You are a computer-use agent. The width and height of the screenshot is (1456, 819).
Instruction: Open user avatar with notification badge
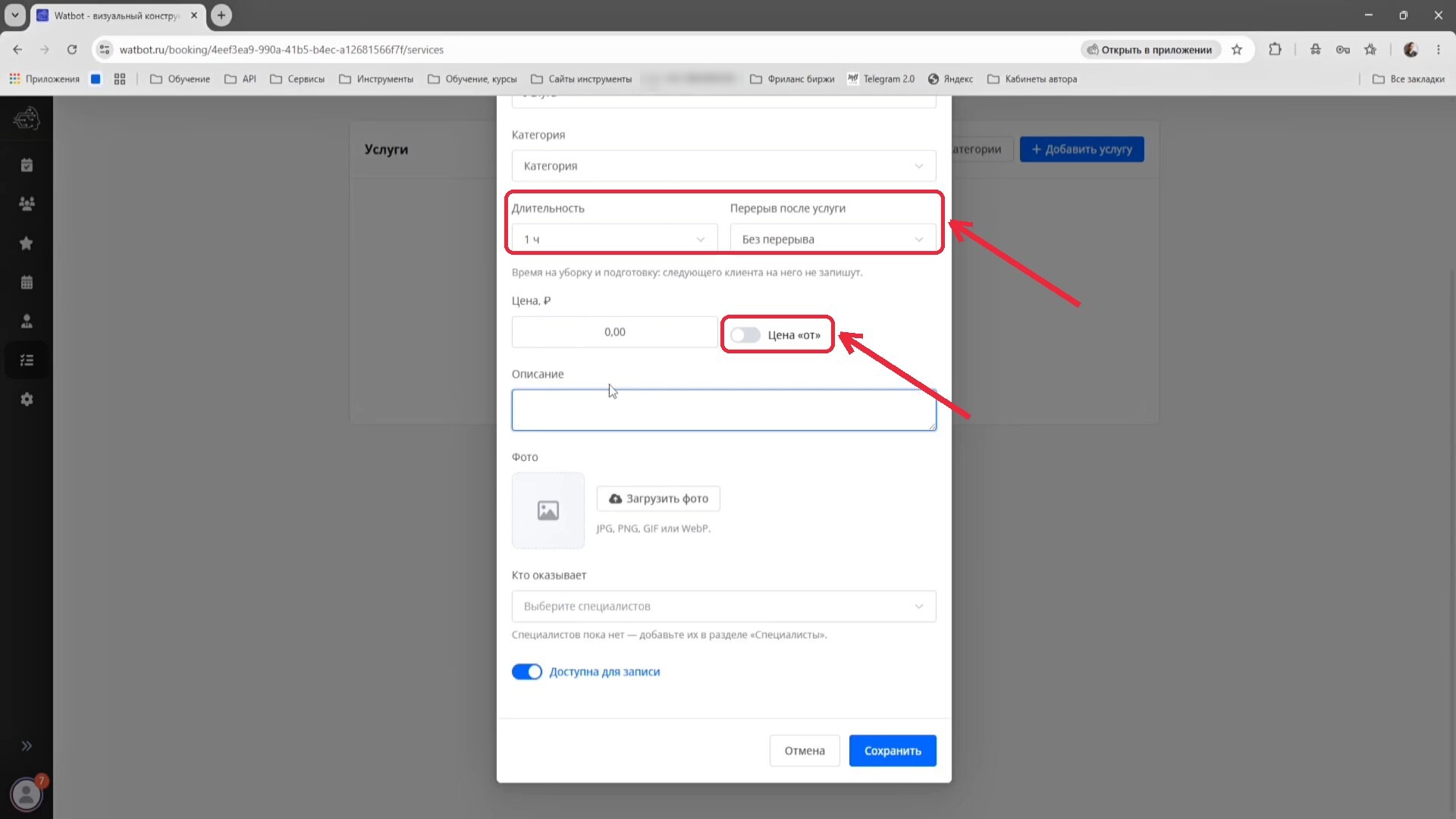point(27,794)
